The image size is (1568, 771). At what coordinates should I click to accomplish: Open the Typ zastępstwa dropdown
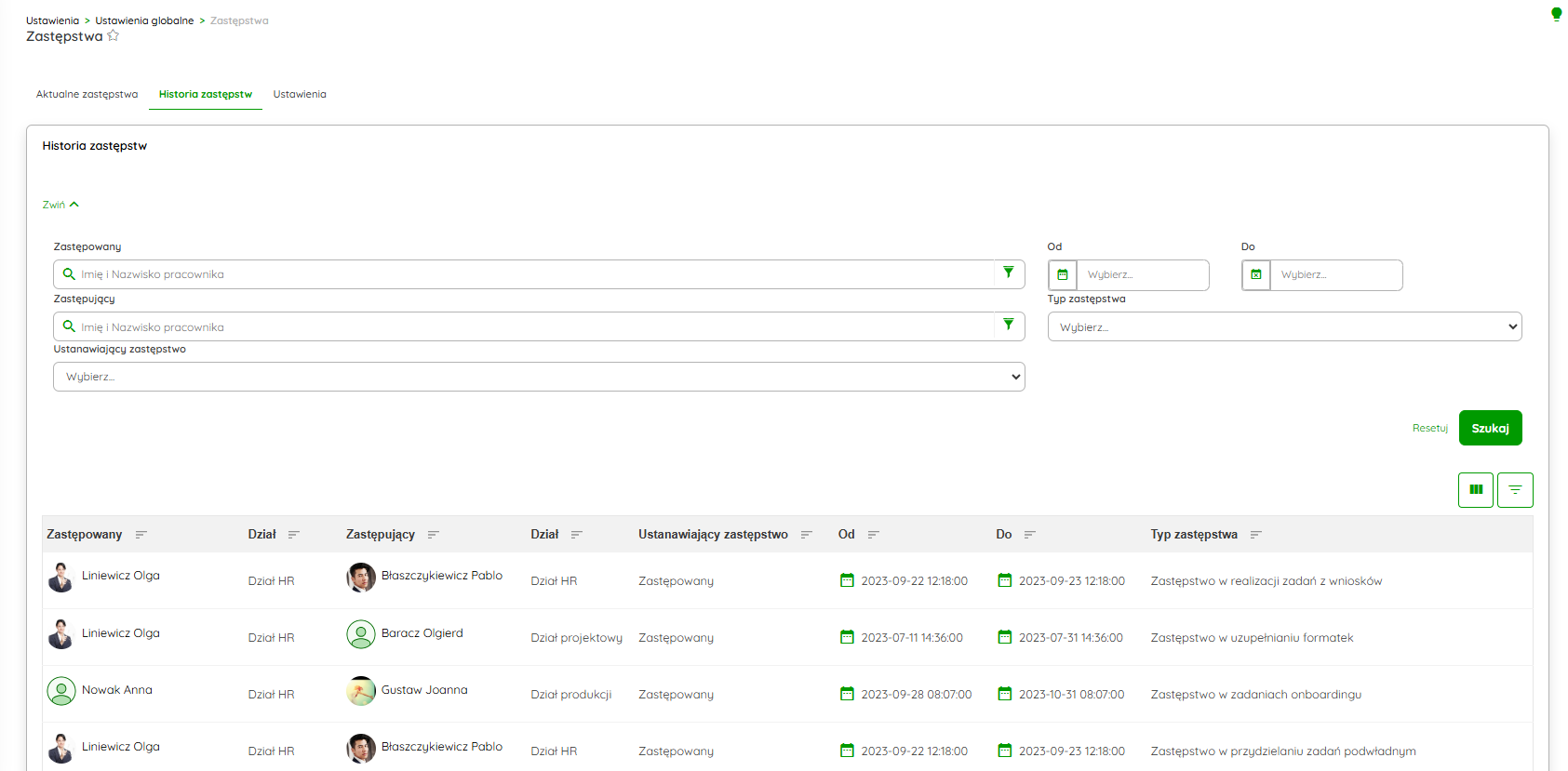click(x=1284, y=327)
